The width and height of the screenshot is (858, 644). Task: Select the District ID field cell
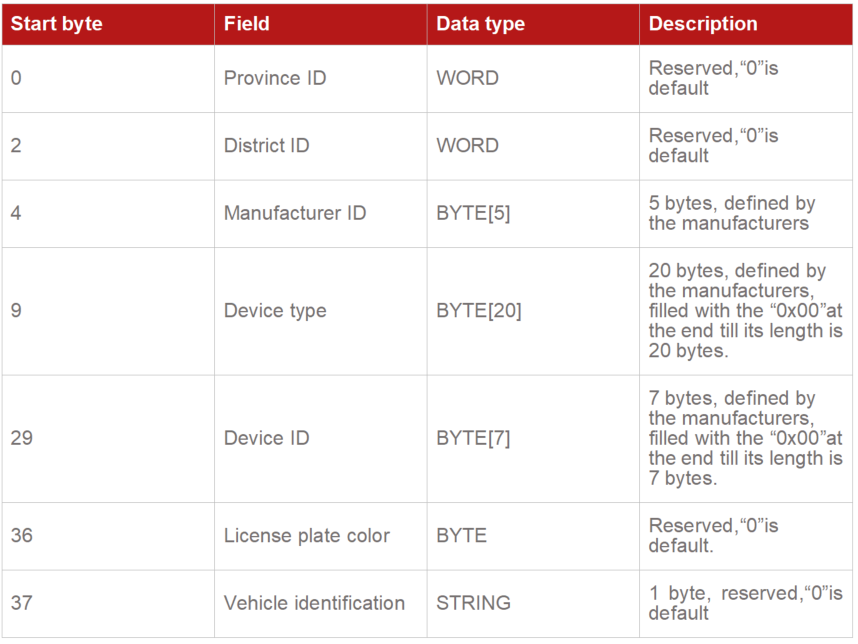pyautogui.click(x=267, y=146)
